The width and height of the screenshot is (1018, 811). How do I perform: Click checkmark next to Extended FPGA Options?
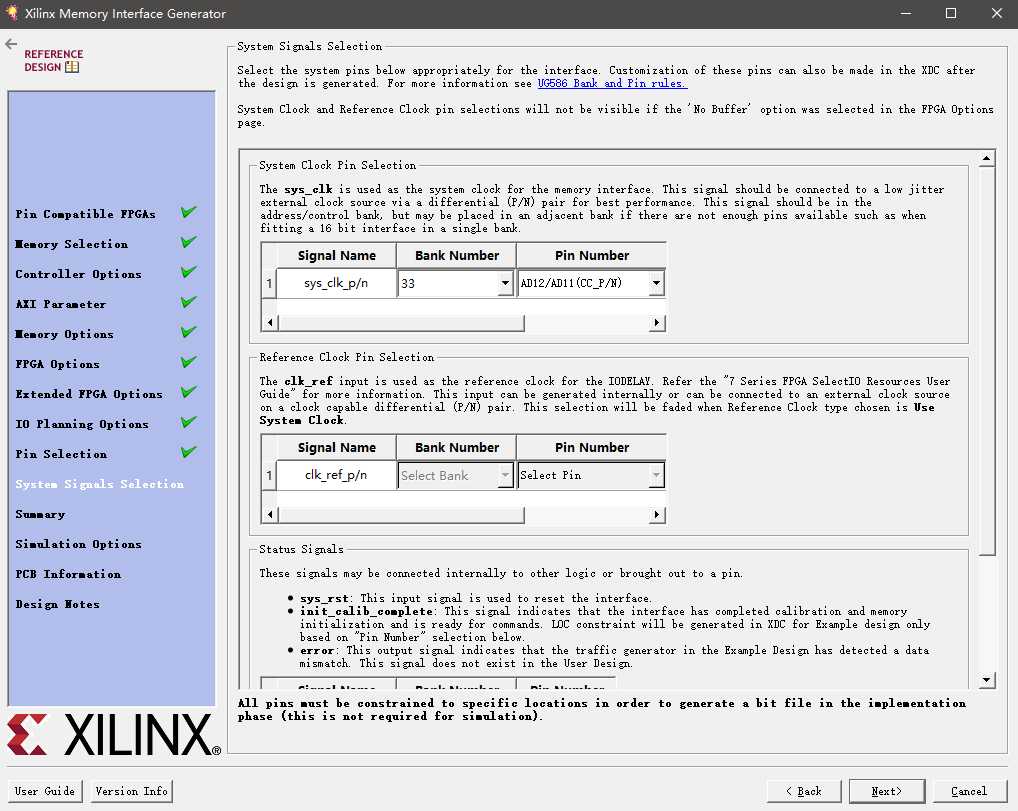click(188, 392)
